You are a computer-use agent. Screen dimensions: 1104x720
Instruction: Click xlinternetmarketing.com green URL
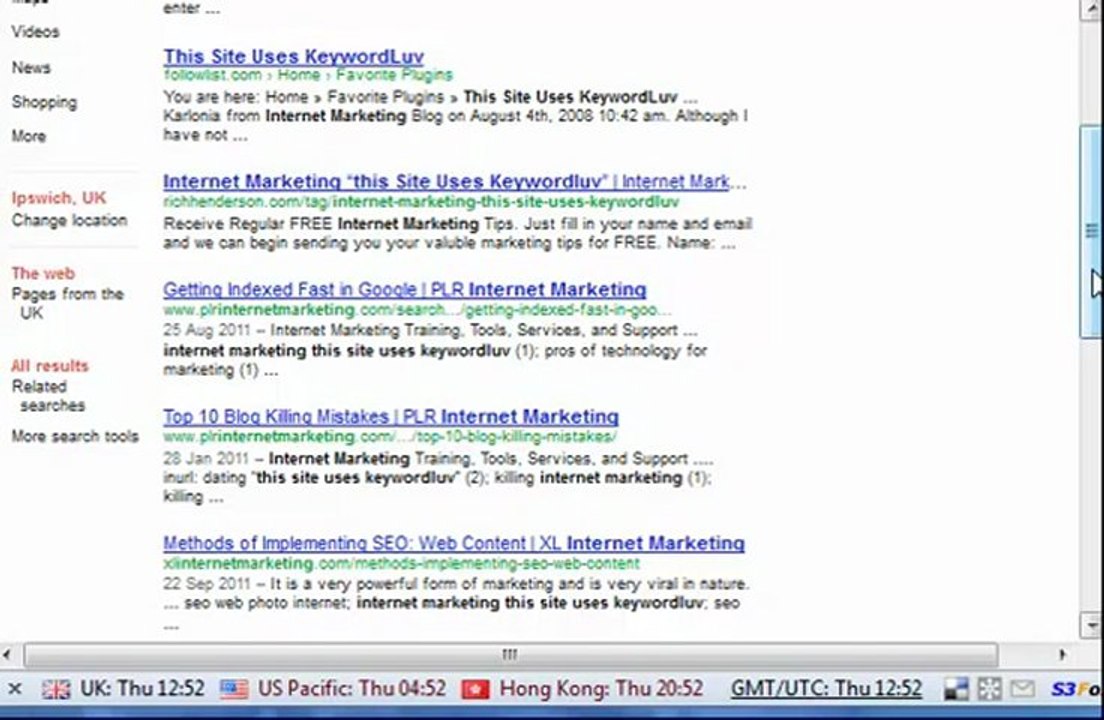point(401,564)
